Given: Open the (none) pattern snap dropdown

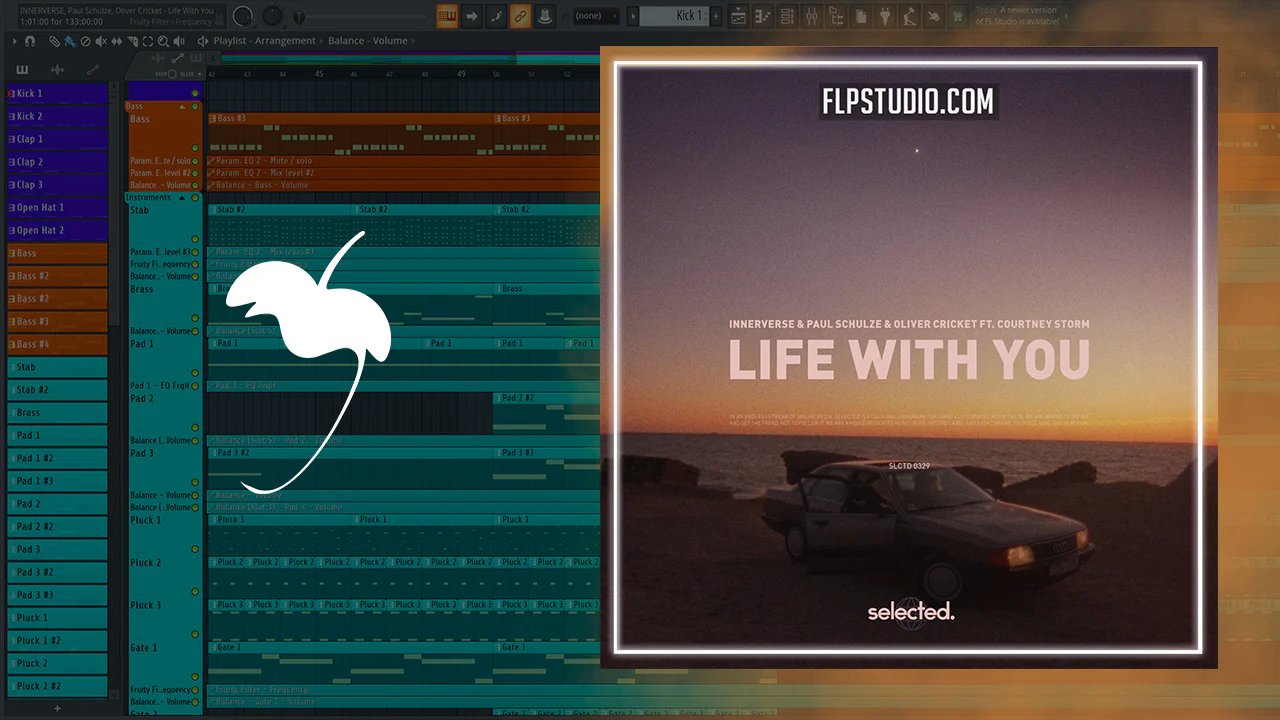Looking at the screenshot, I should [x=595, y=16].
